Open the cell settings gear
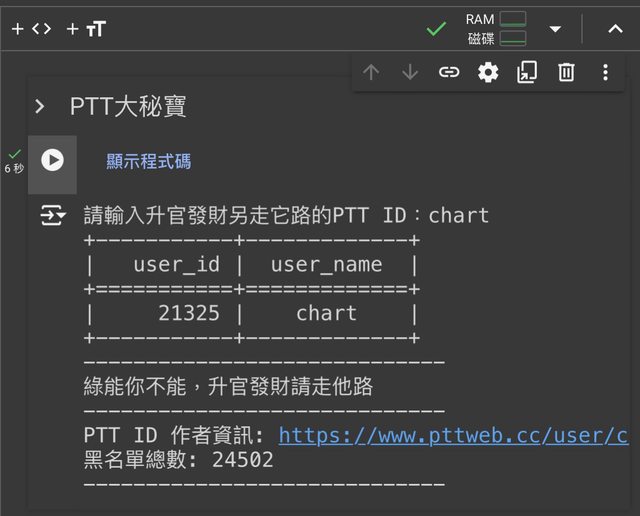The image size is (640, 516). point(488,72)
